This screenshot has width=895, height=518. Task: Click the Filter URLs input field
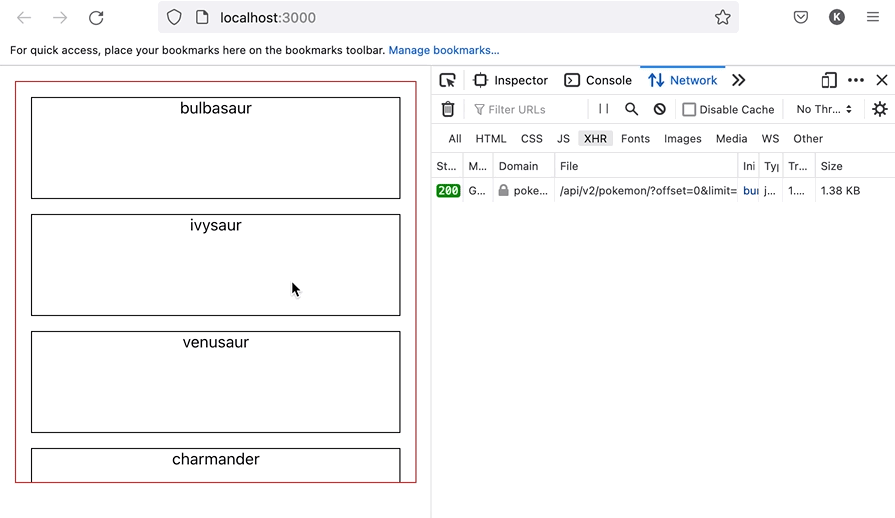(528, 109)
